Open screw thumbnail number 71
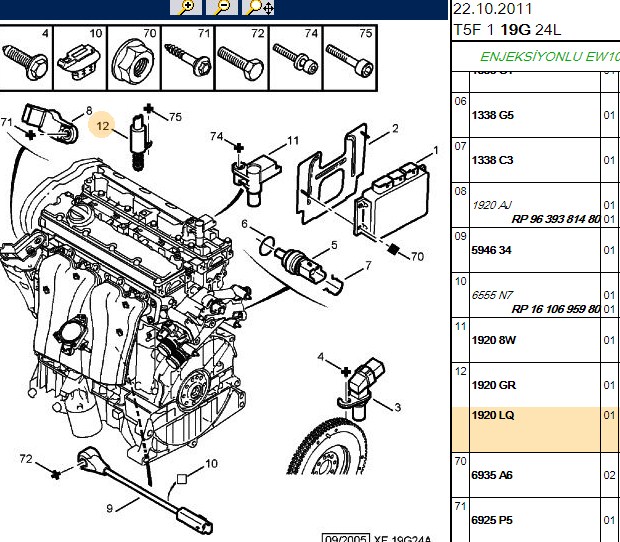The image size is (620, 542). [188, 58]
